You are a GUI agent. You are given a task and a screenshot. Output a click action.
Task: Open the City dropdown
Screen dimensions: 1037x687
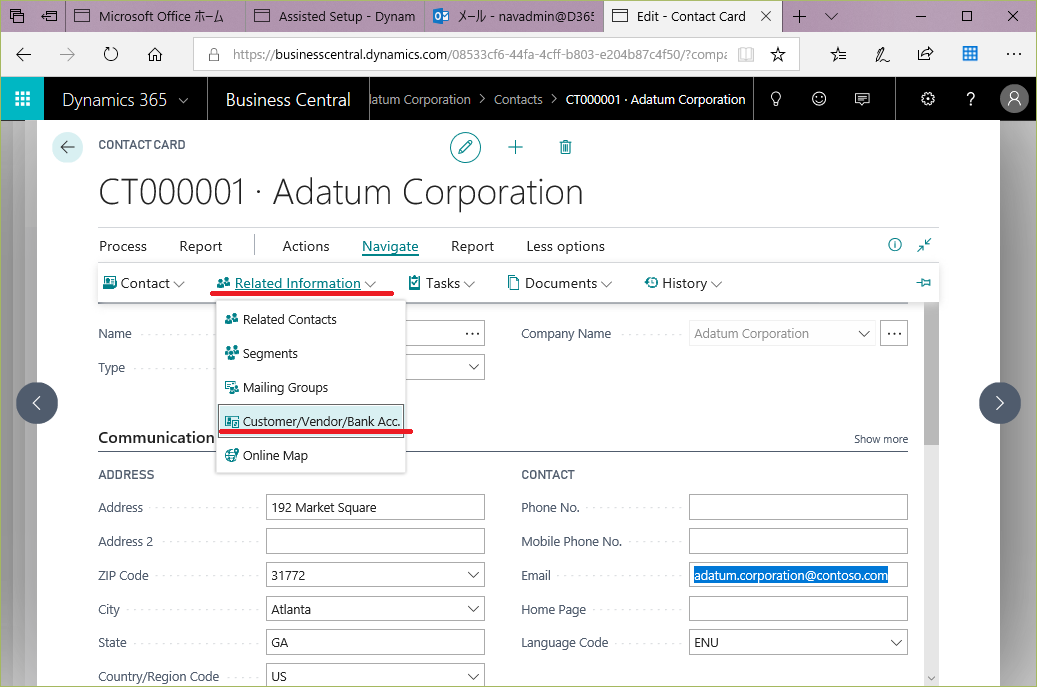tap(474, 609)
